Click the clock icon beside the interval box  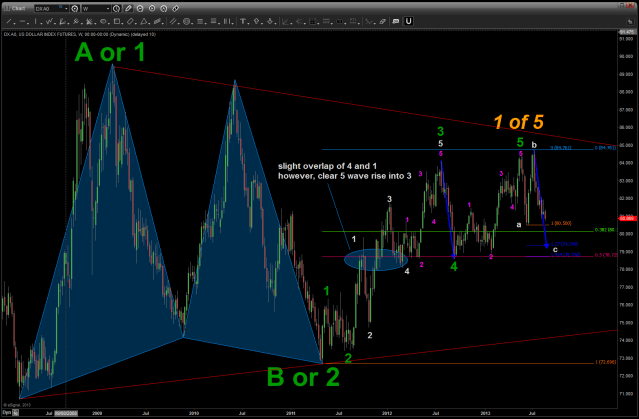point(116,8)
